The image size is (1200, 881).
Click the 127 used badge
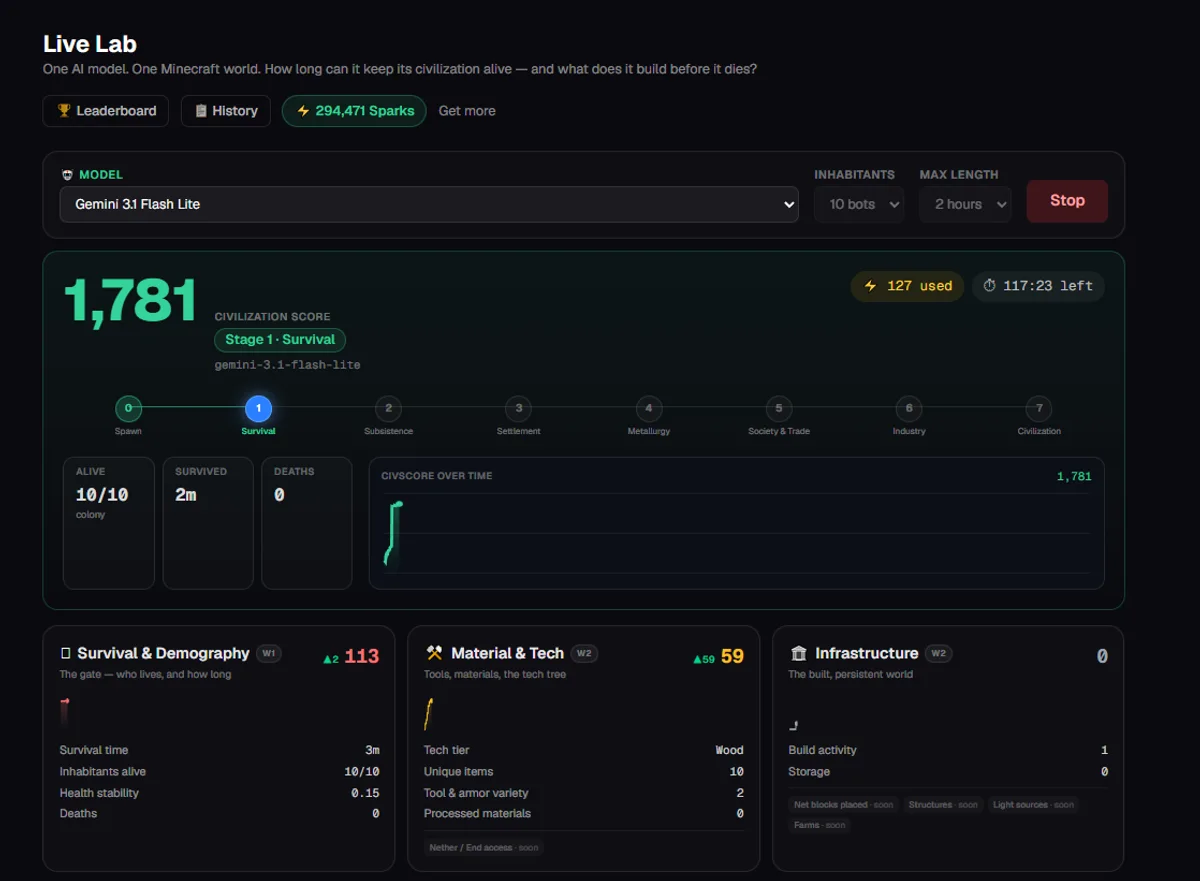pyautogui.click(x=908, y=286)
